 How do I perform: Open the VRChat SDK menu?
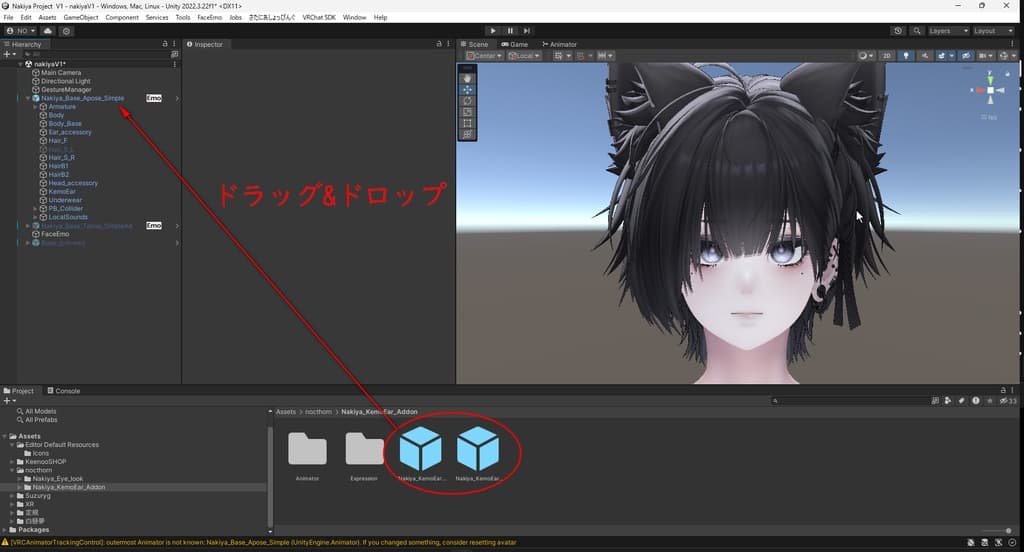[319, 18]
